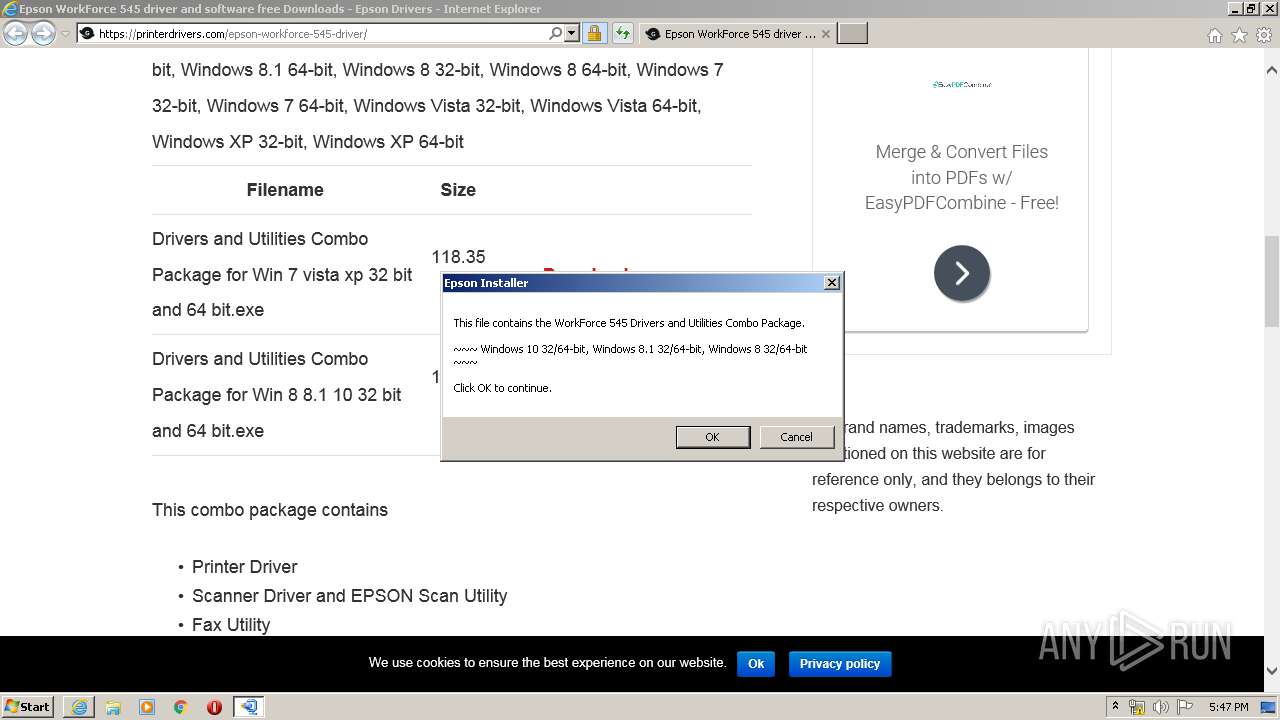Image resolution: width=1280 pixels, height=720 pixels.
Task: Close the Epson Installer dialog with X
Action: (x=831, y=283)
